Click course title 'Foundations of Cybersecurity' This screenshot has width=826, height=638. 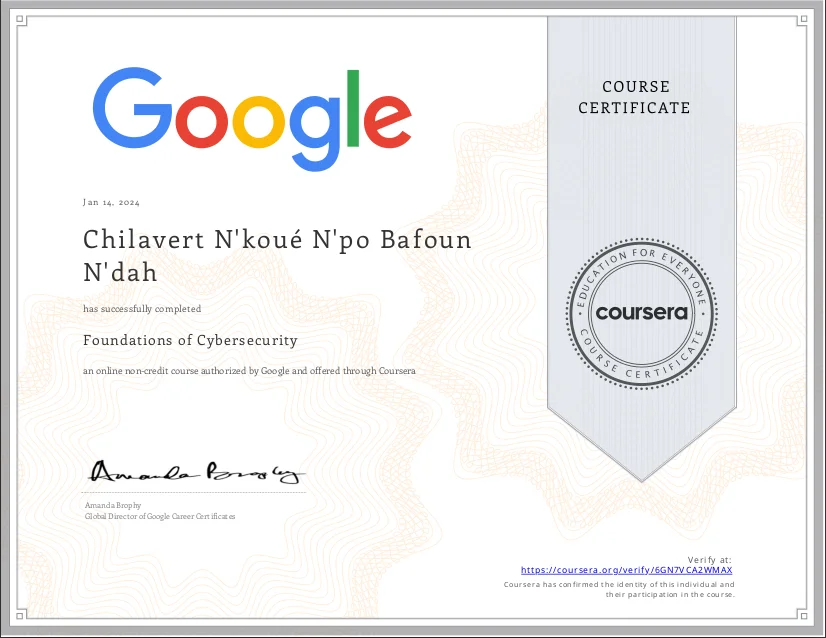(x=190, y=340)
